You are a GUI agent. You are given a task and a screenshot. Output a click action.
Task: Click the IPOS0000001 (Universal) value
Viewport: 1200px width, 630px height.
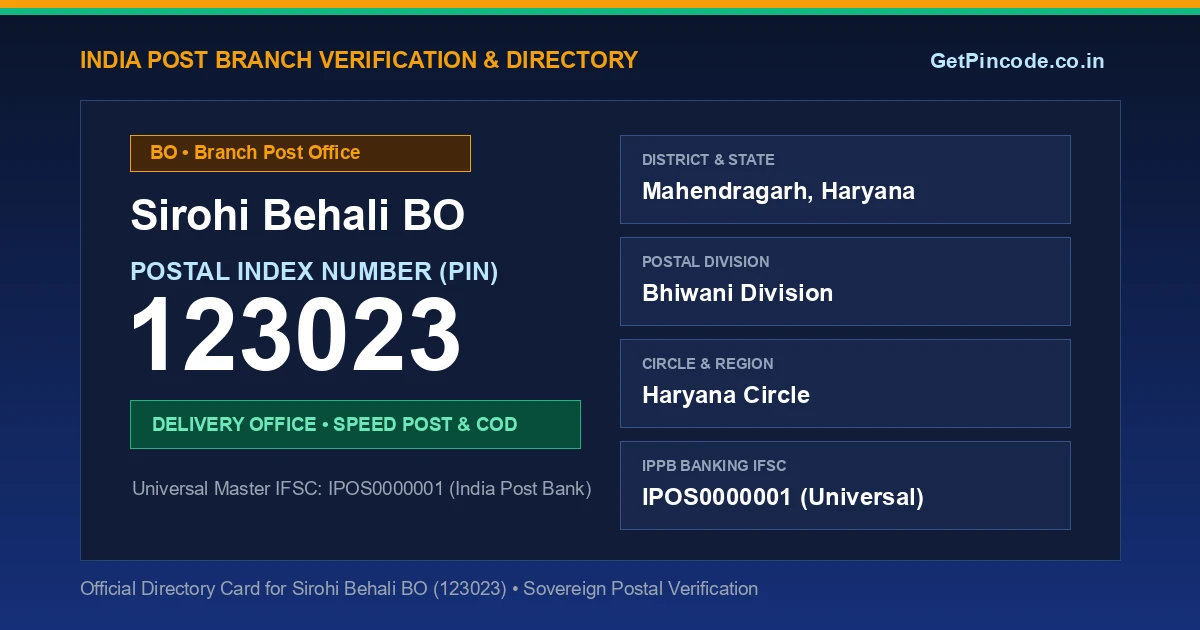[x=783, y=497]
